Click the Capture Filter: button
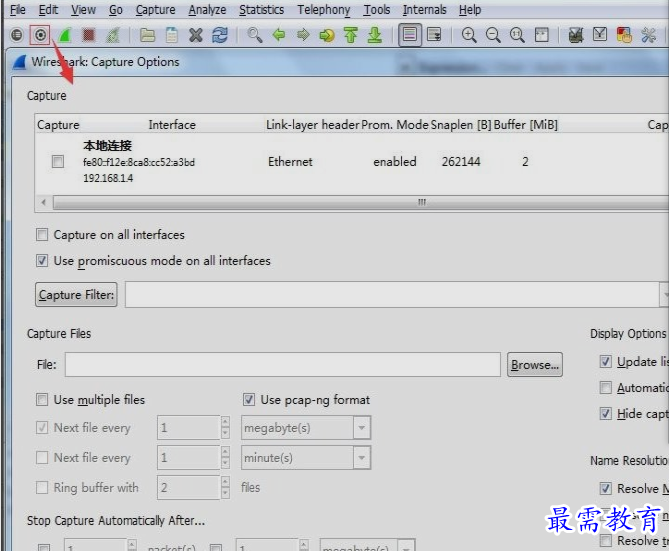This screenshot has width=669, height=551. [x=76, y=294]
